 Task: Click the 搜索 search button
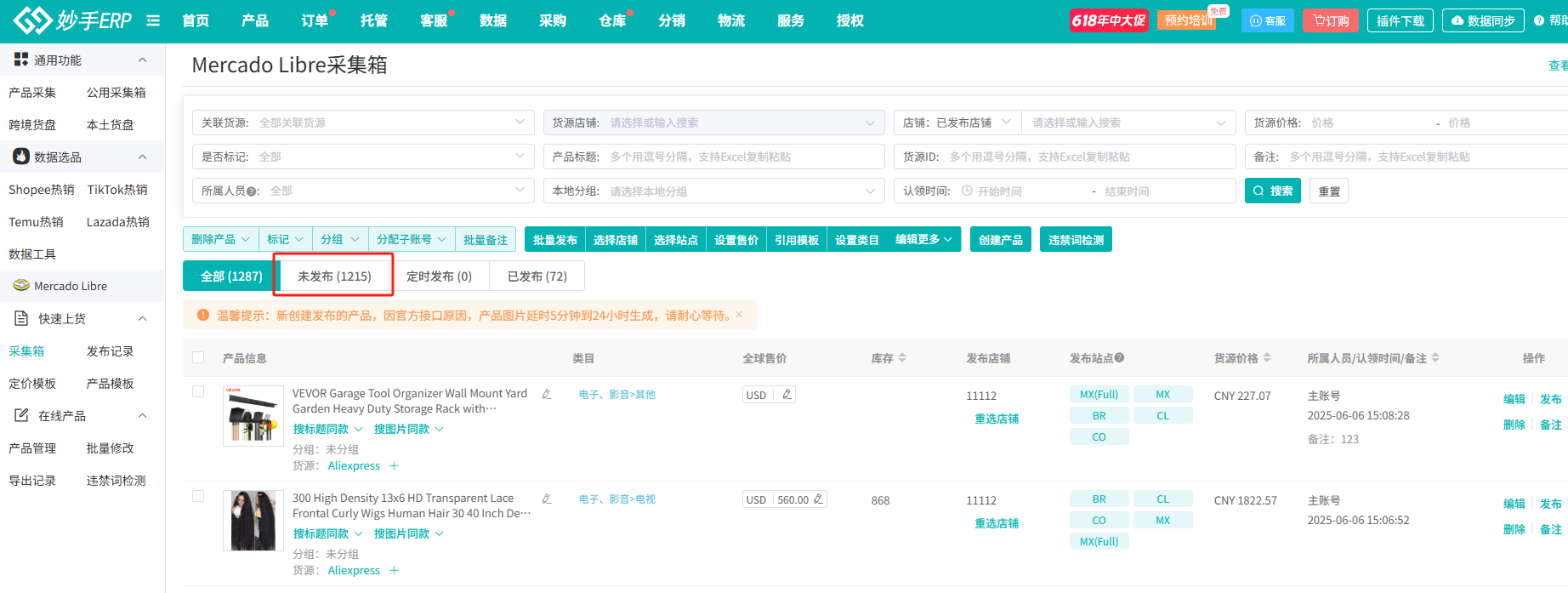point(1273,191)
